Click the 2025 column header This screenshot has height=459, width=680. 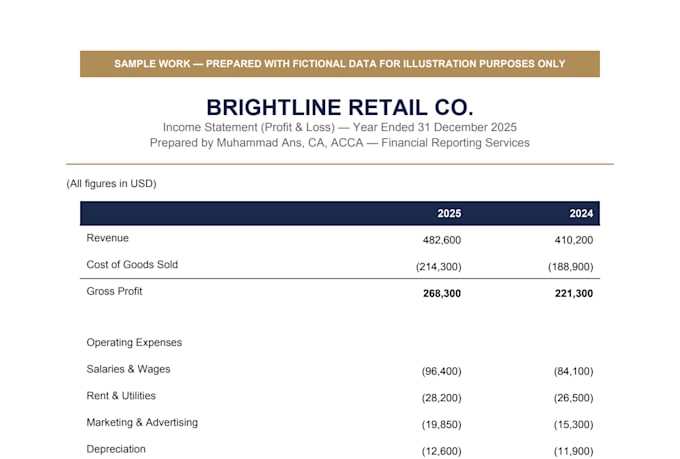coord(449,213)
